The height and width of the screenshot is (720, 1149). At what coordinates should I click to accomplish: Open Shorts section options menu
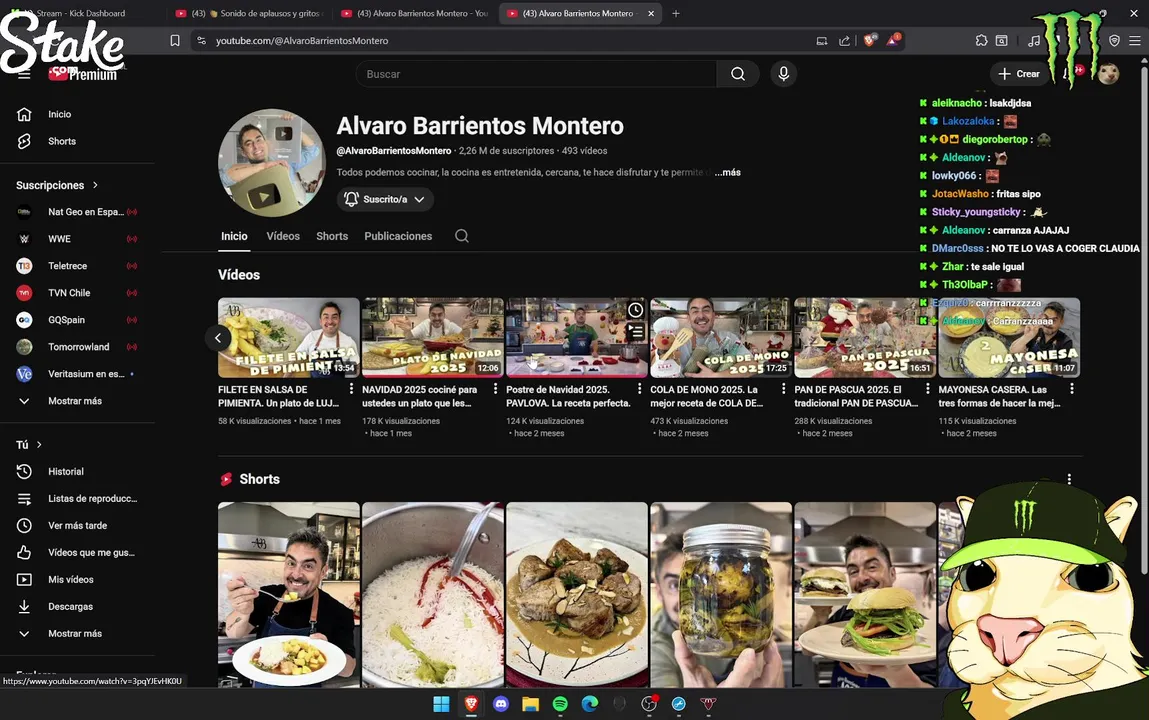click(1069, 479)
